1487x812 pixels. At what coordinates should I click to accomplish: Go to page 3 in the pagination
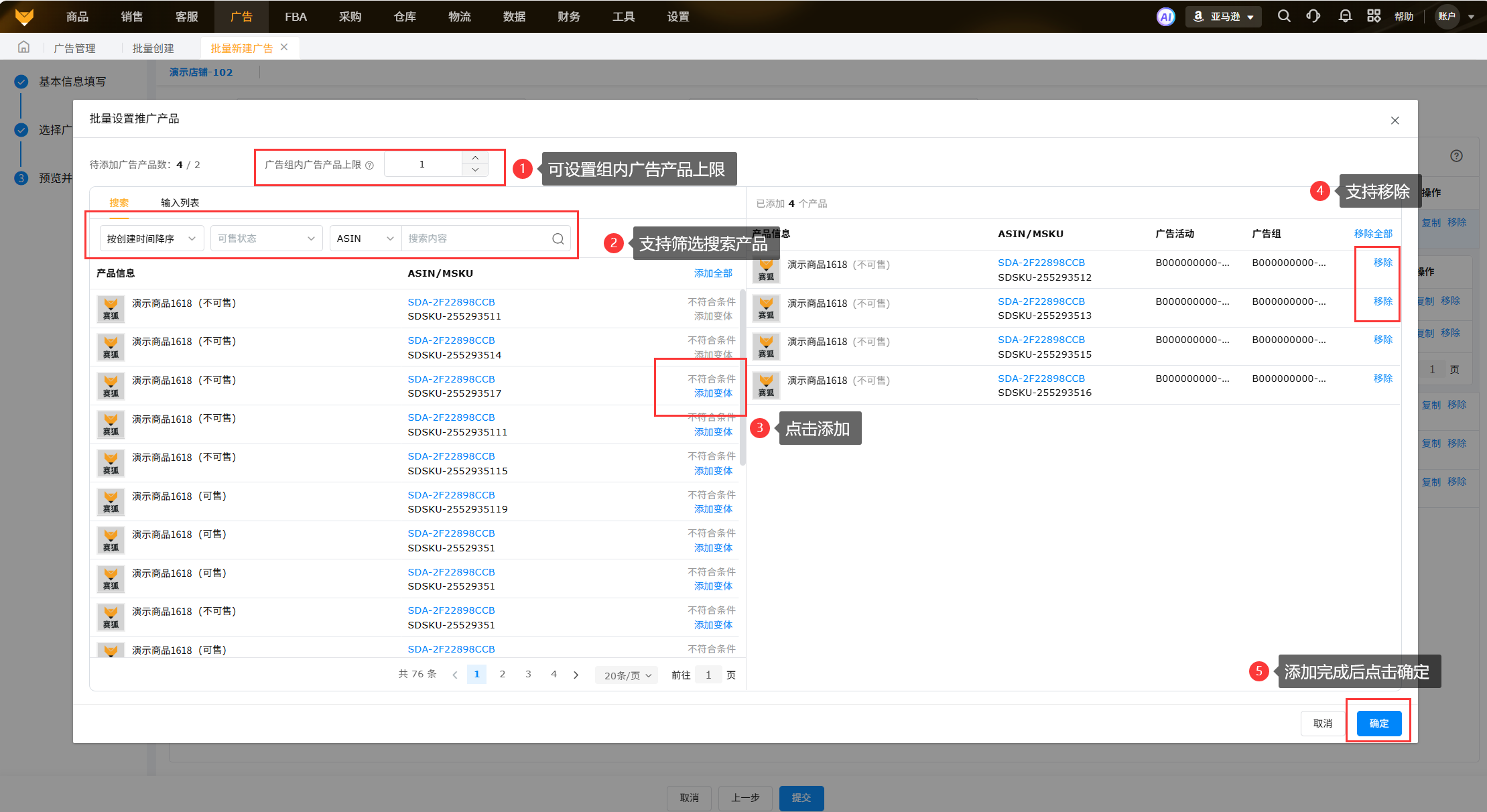point(528,674)
